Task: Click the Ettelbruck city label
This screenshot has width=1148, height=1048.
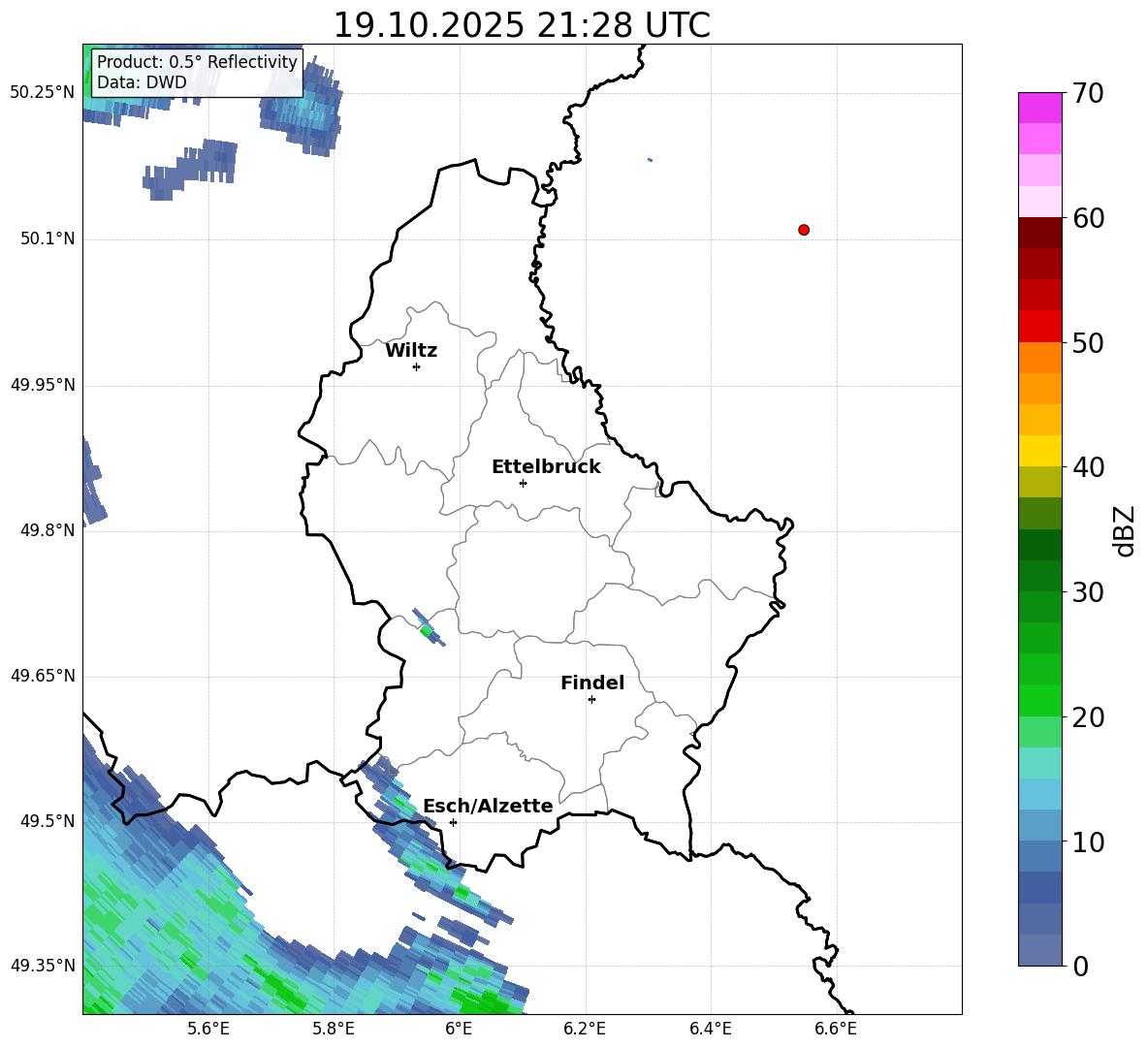Action: coord(546,467)
